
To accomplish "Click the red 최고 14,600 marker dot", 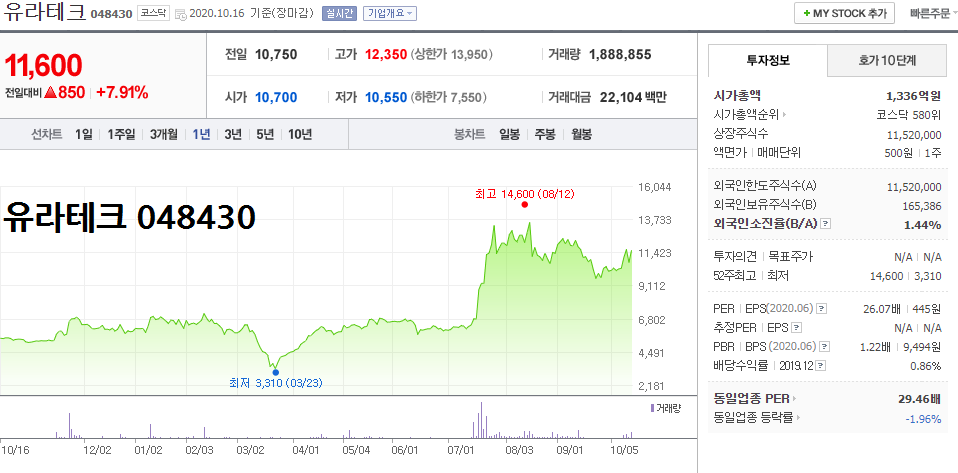I will click(524, 205).
